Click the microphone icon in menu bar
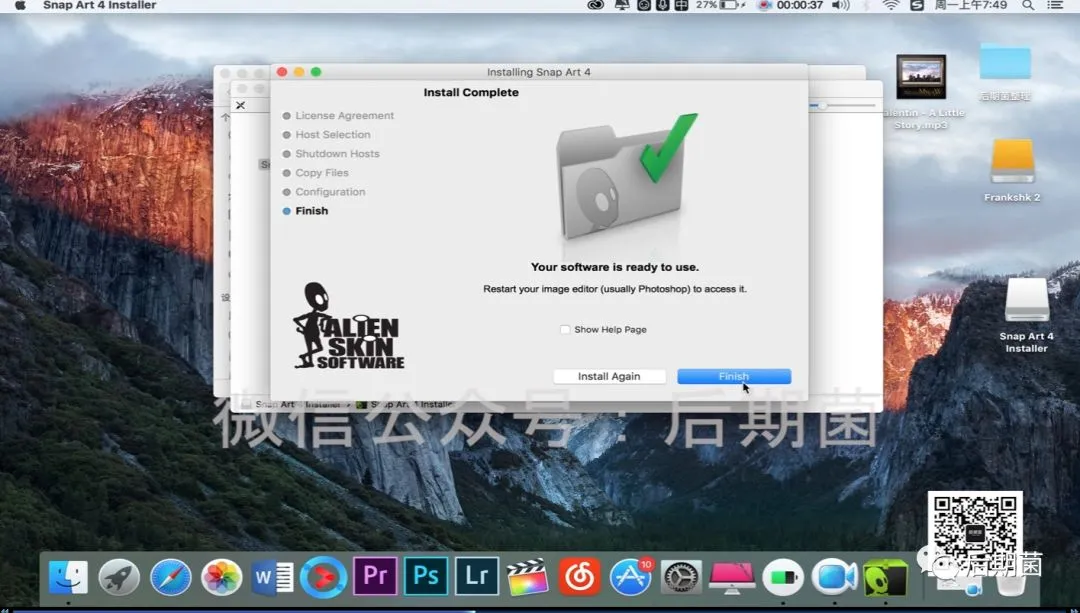 [x=663, y=6]
